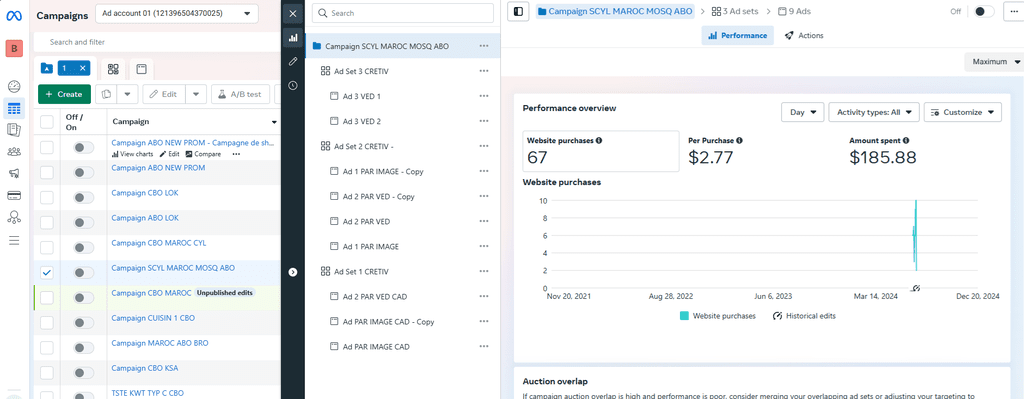
Task: Open the Ad account 01 dropdown
Action: (x=176, y=13)
